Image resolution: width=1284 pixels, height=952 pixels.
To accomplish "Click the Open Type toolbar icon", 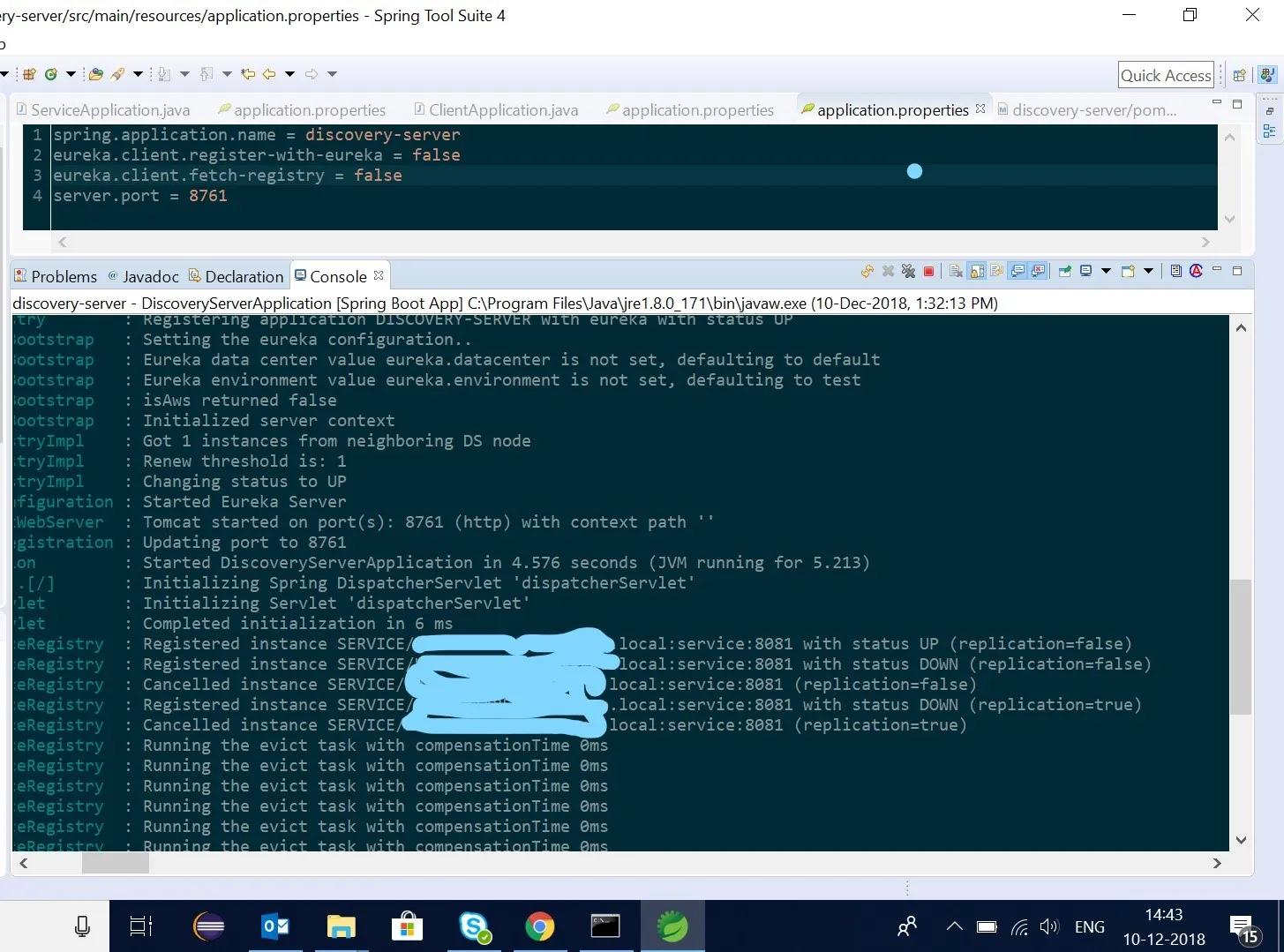I will (96, 74).
